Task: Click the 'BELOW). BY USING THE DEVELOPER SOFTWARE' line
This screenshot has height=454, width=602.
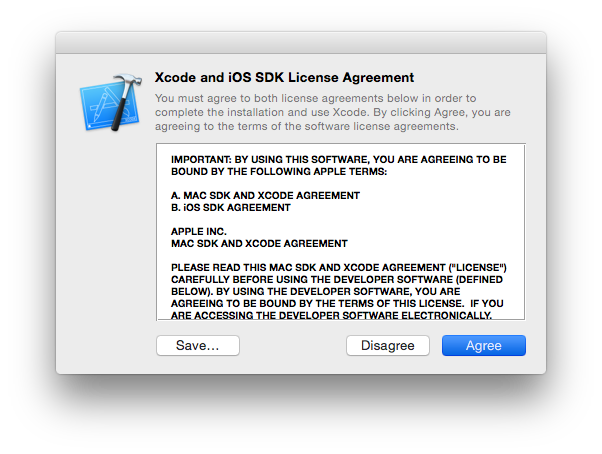Action: click(316, 292)
